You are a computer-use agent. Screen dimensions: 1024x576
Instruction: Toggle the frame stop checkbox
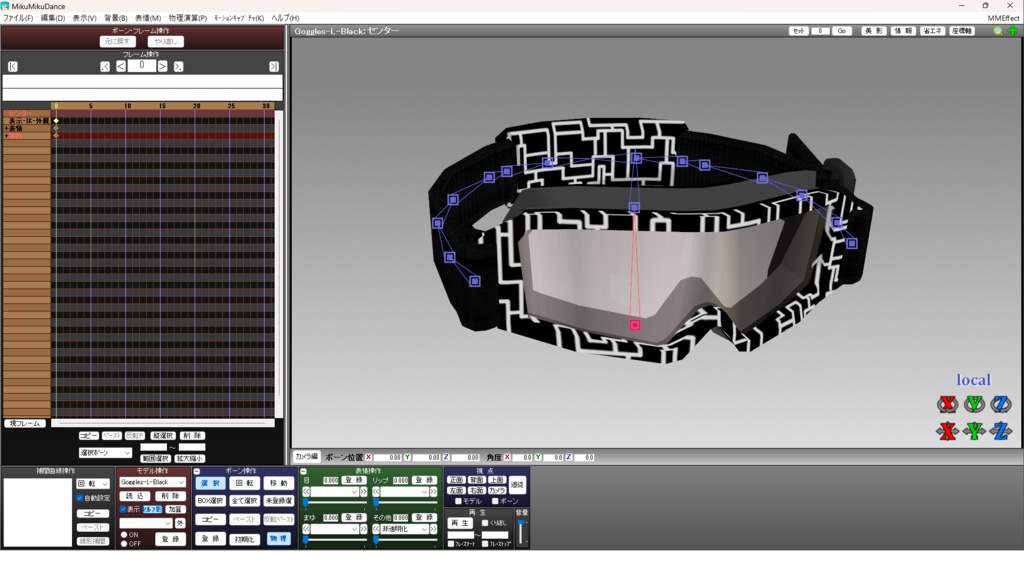(x=485, y=543)
